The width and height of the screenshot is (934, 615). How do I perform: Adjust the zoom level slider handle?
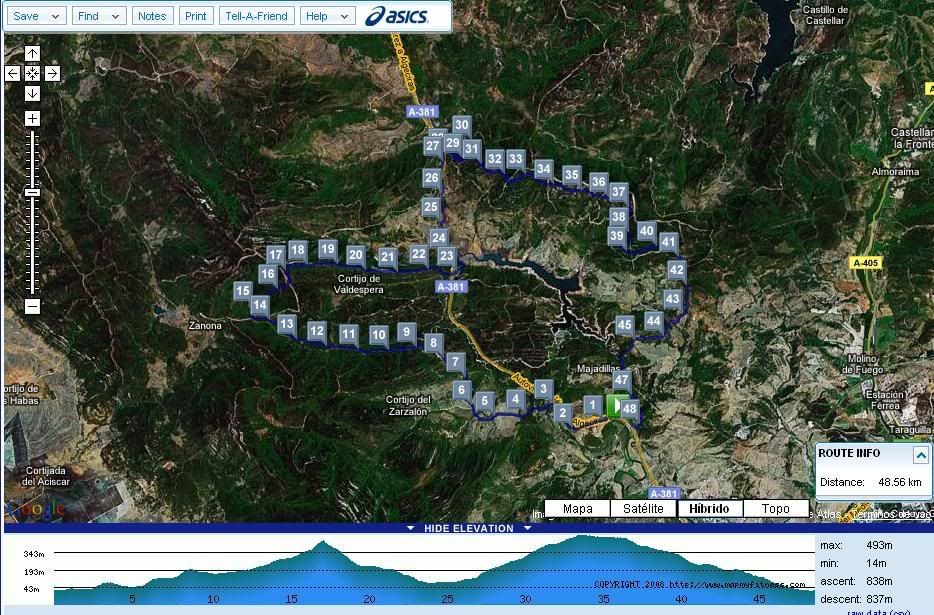tap(32, 192)
